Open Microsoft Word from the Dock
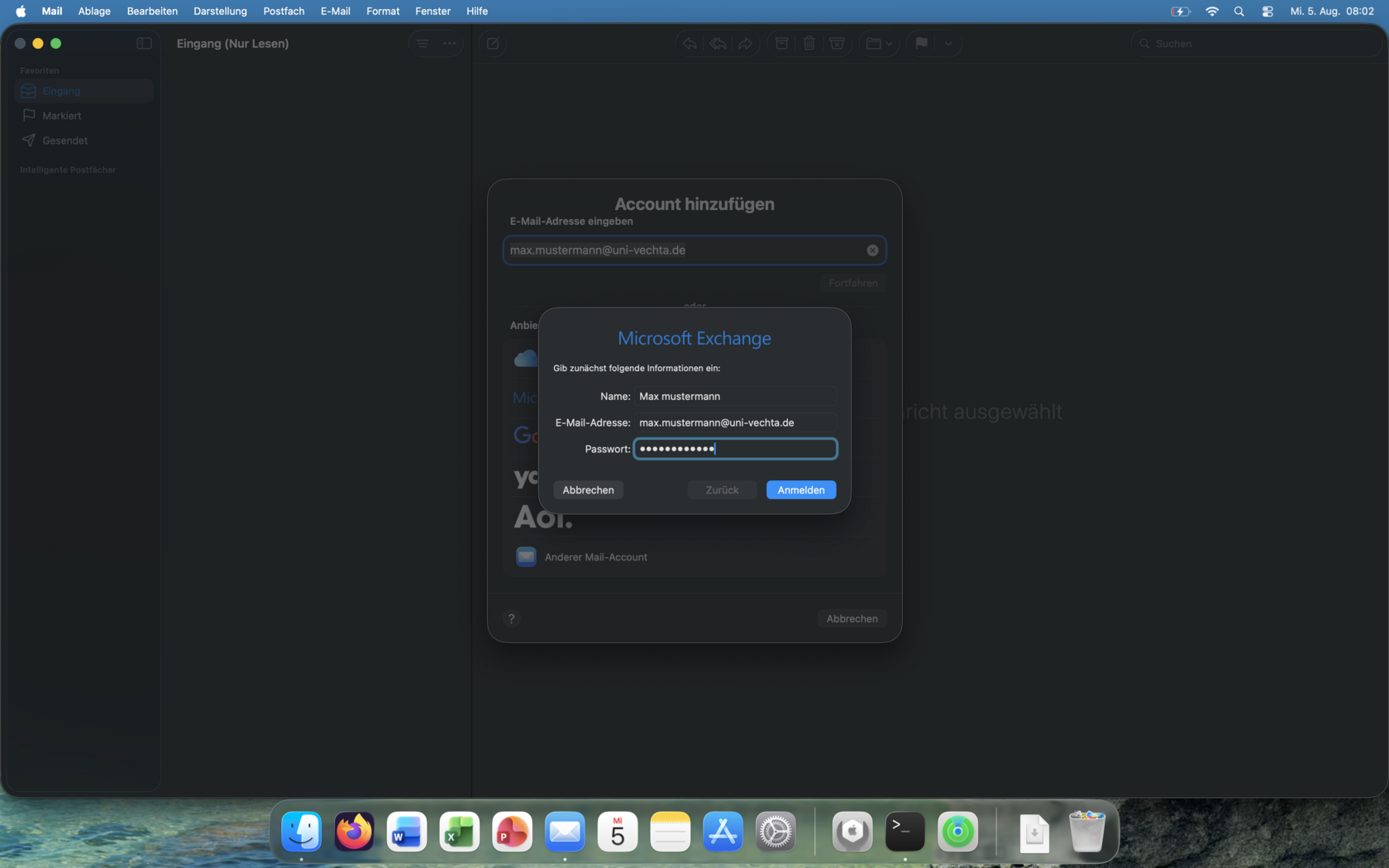This screenshot has width=1389, height=868. (x=407, y=832)
